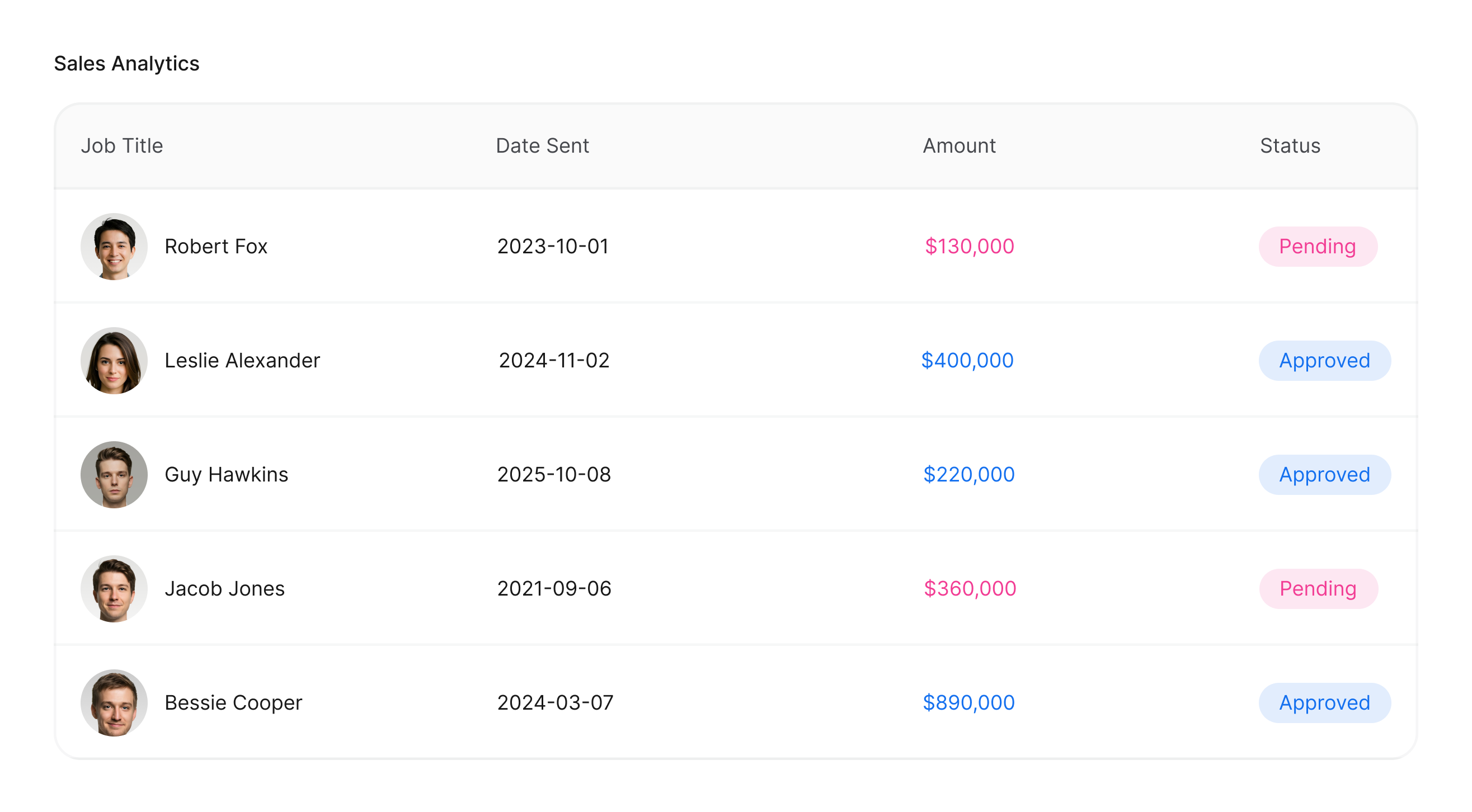Click the Approved badge for Leslie Alexander
The width and height of the screenshot is (1472, 812).
1324,361
